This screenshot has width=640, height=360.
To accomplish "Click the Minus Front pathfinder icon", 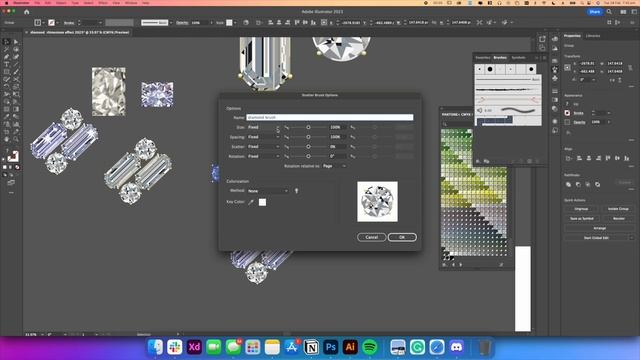I will pos(578,184).
